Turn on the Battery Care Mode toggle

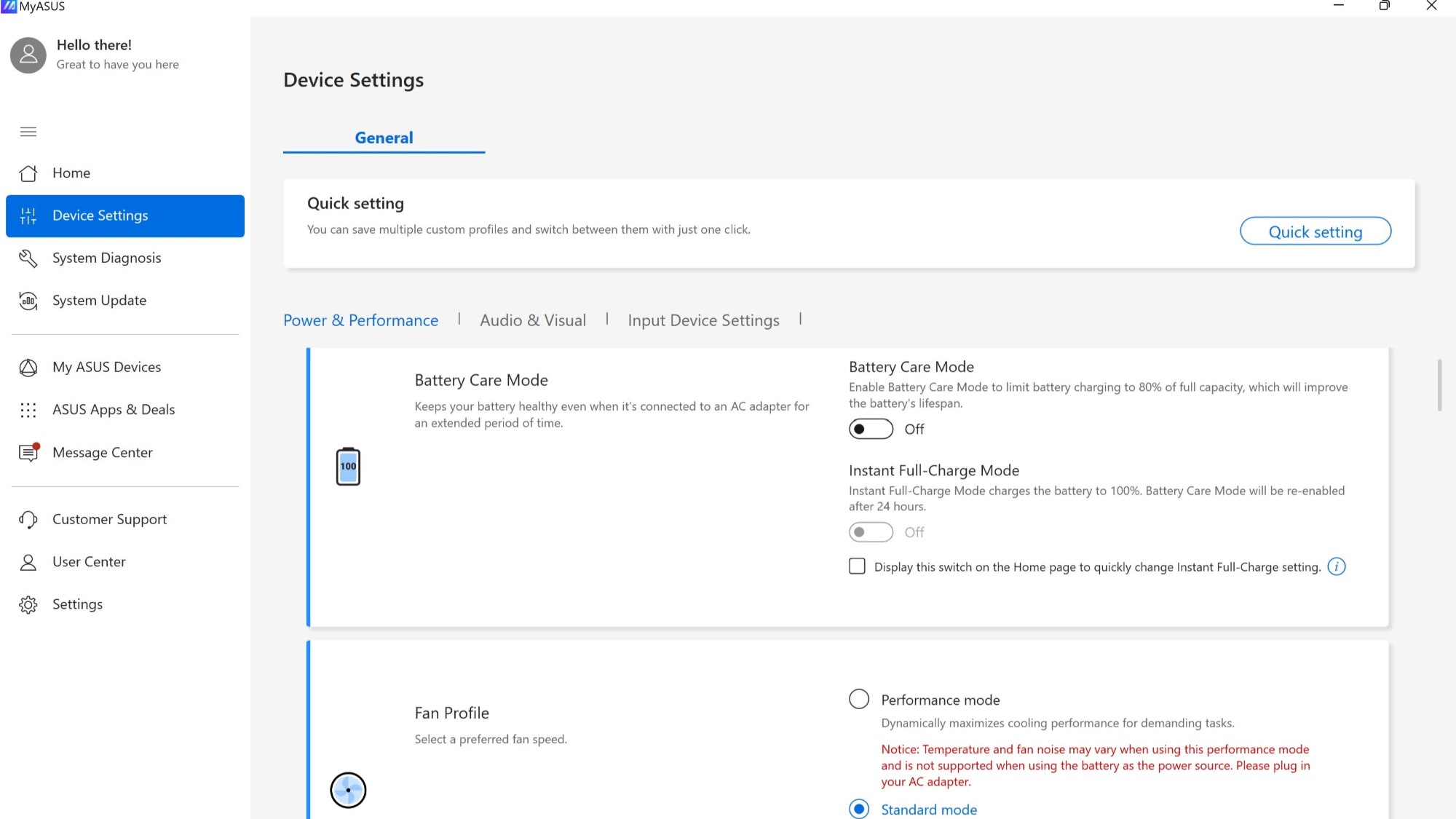(871, 429)
